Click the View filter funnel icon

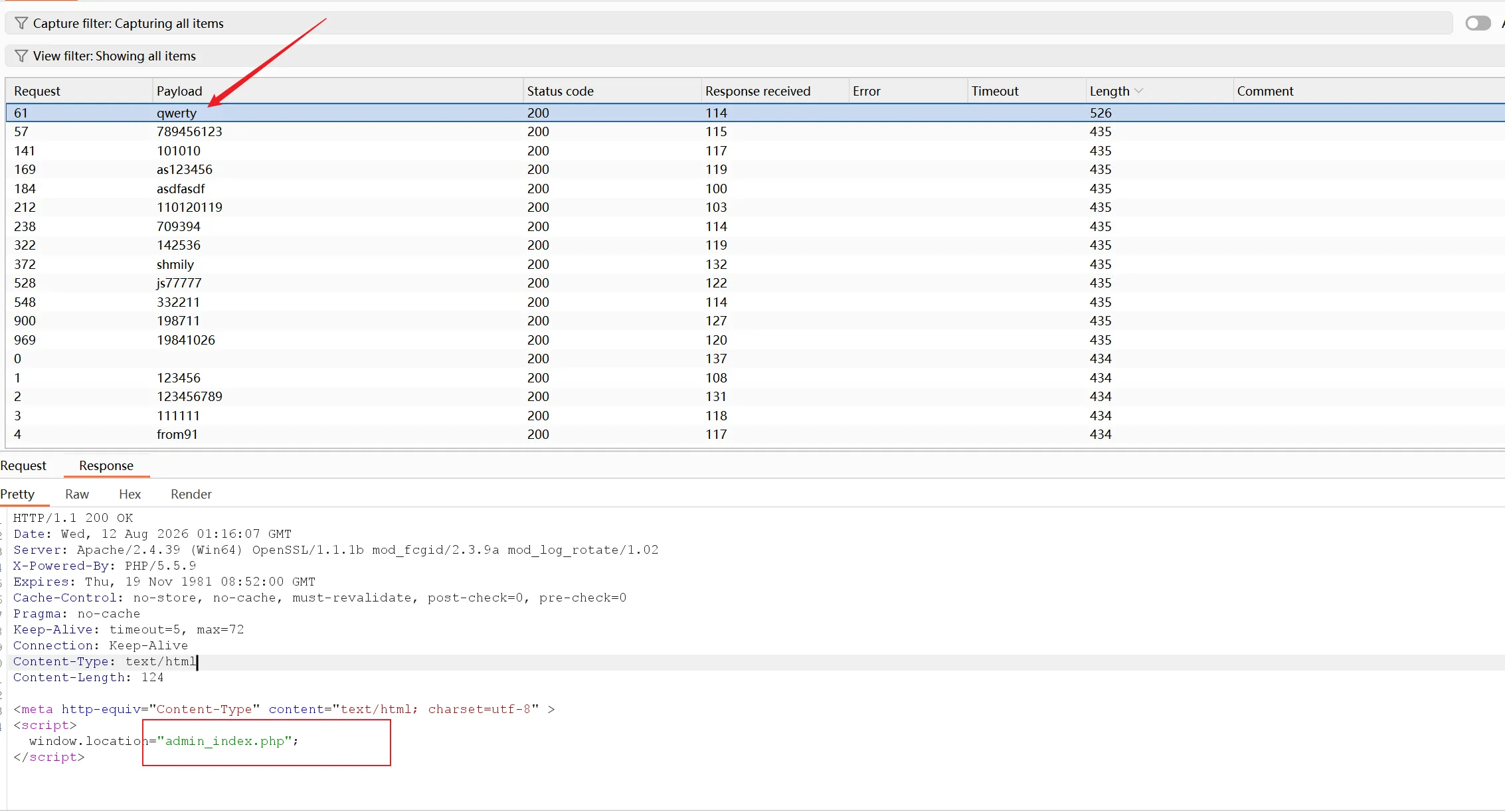[x=21, y=56]
